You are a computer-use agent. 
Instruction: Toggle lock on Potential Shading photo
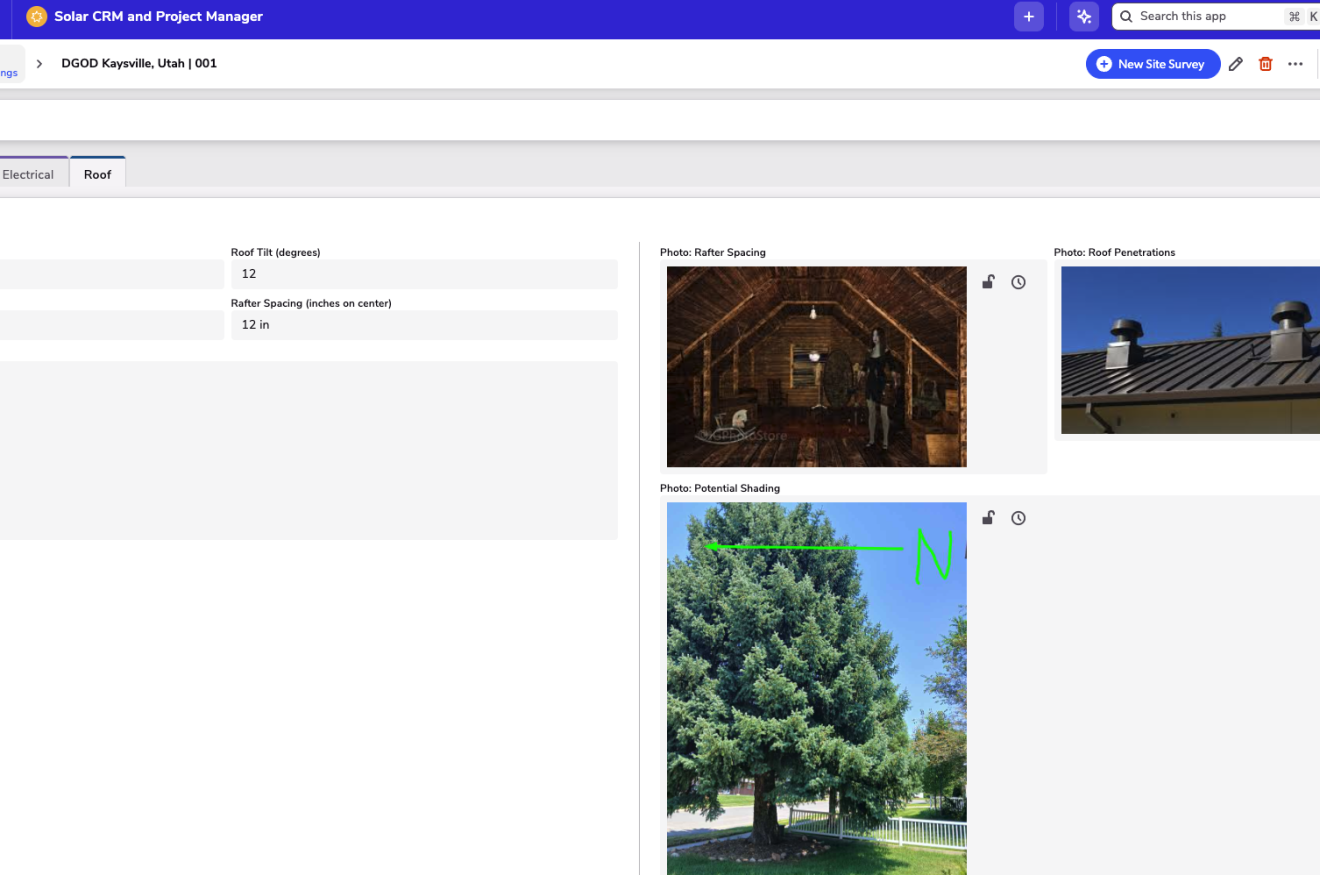click(x=988, y=518)
